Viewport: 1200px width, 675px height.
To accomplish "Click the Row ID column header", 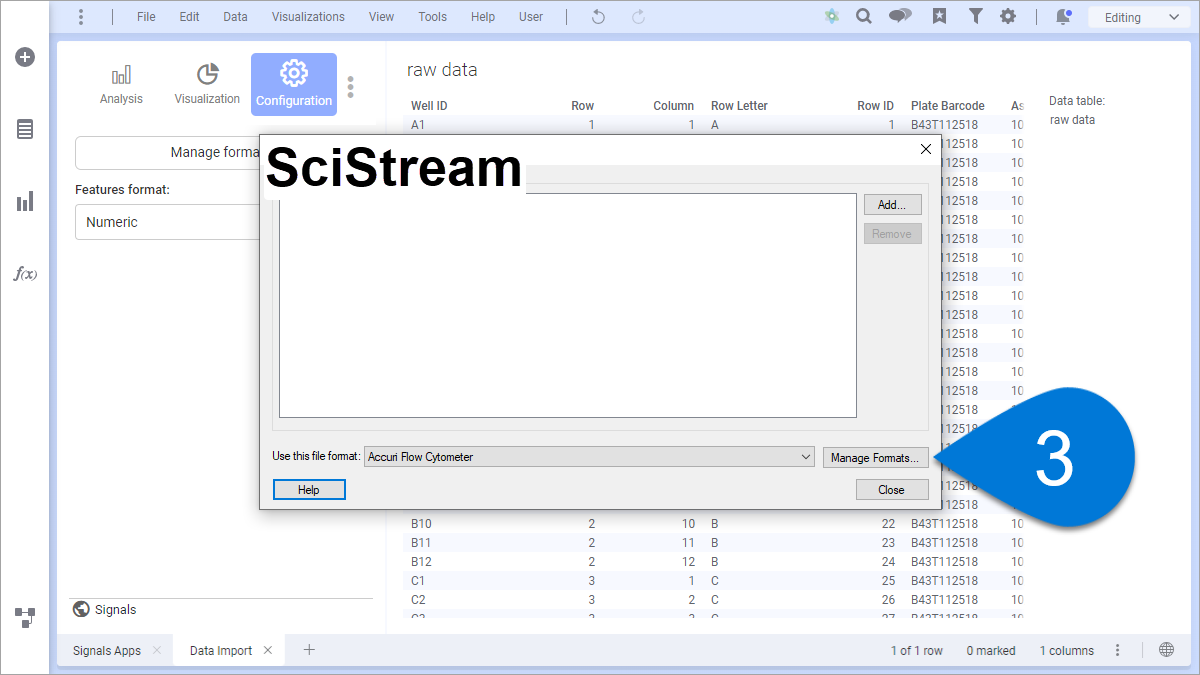I will [x=876, y=106].
